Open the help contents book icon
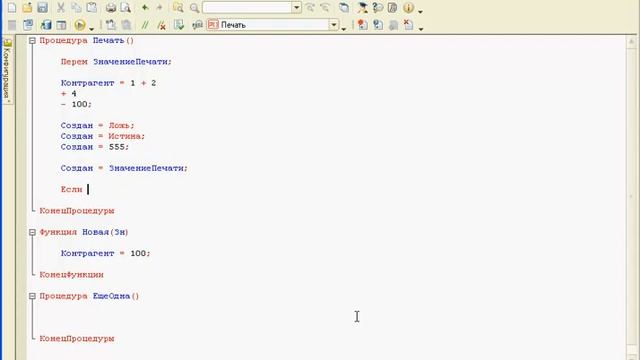This screenshot has width=640, height=360. click(x=393, y=8)
